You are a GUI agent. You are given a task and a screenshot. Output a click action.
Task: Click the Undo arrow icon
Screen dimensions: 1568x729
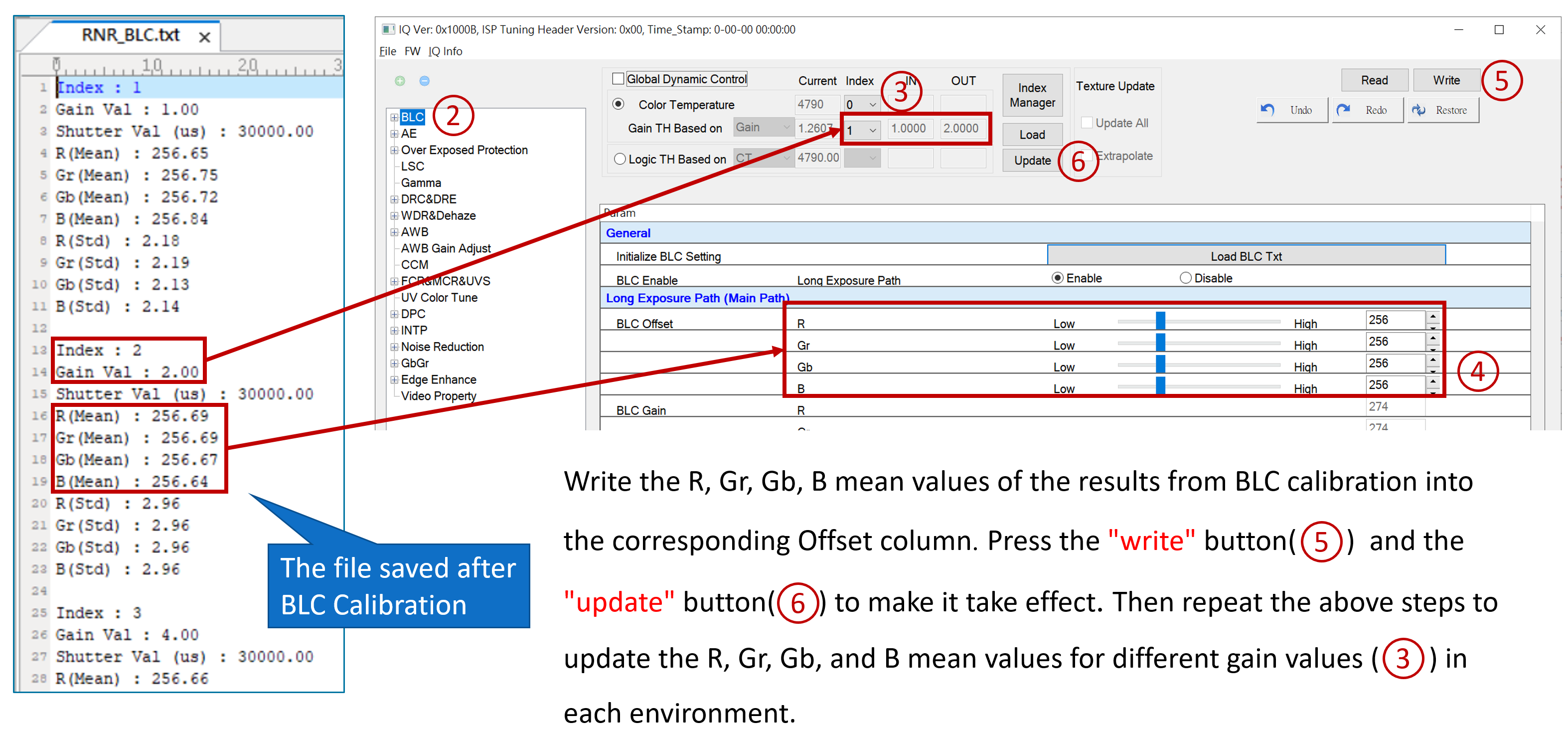pos(1267,110)
